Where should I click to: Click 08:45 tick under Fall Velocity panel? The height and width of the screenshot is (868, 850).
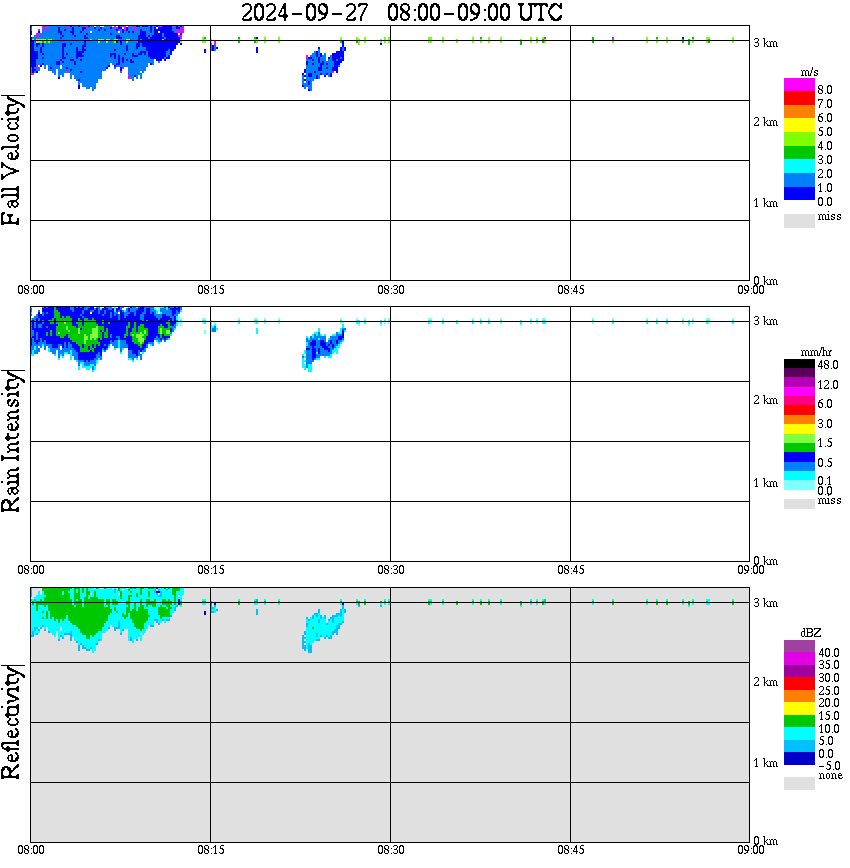[570, 290]
